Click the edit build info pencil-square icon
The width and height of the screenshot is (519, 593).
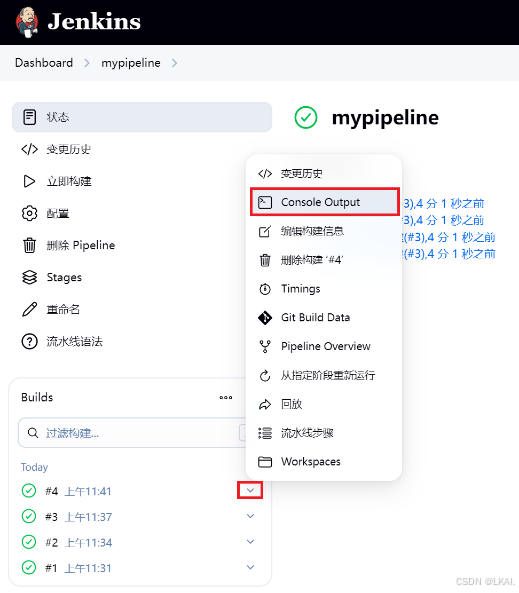tap(265, 231)
